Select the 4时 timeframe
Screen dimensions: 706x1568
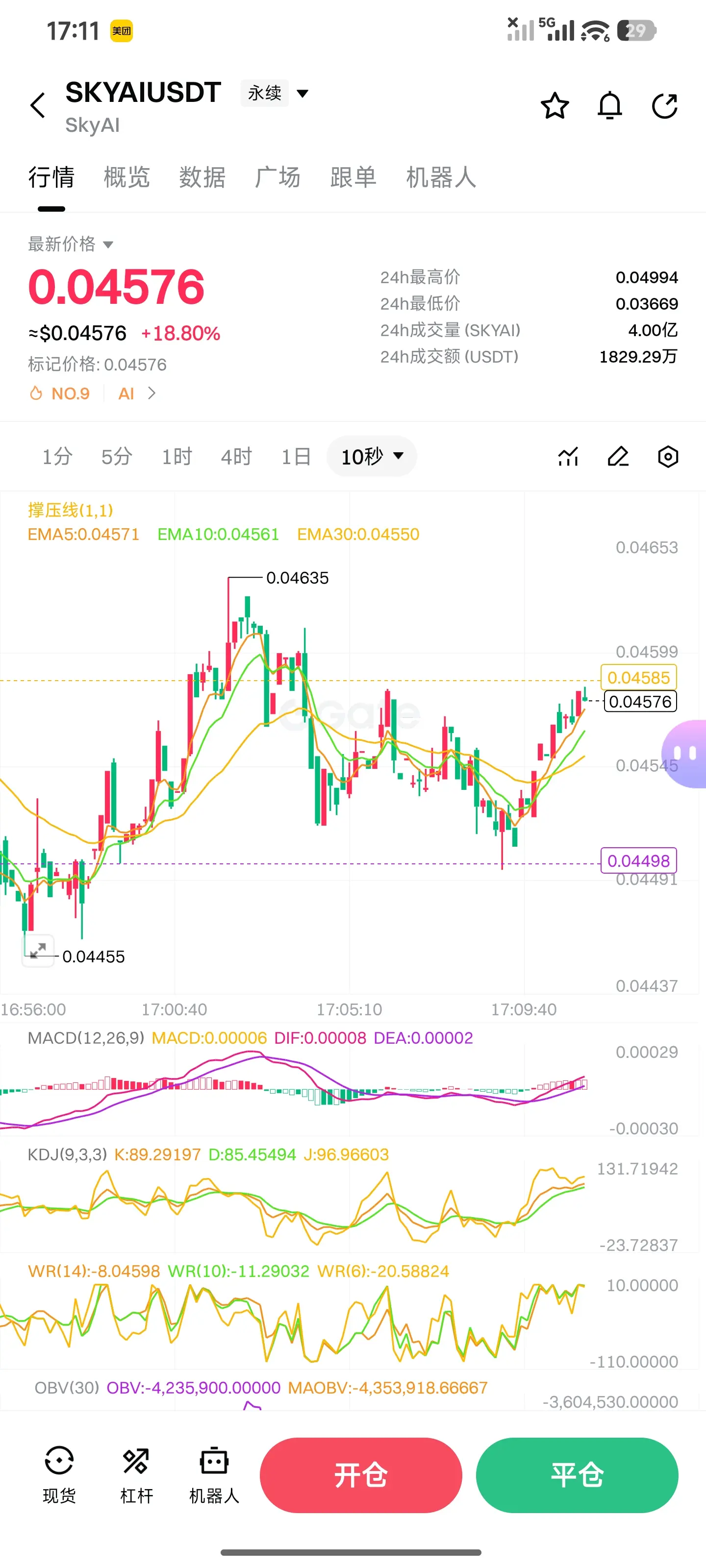pos(236,457)
